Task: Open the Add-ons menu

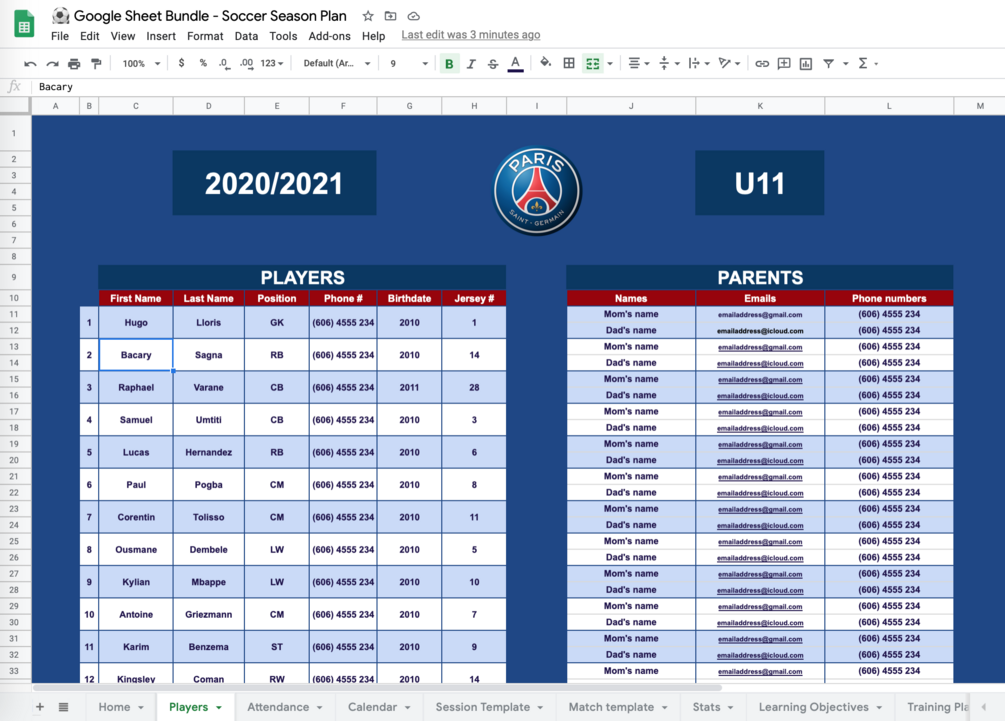Action: [x=329, y=36]
